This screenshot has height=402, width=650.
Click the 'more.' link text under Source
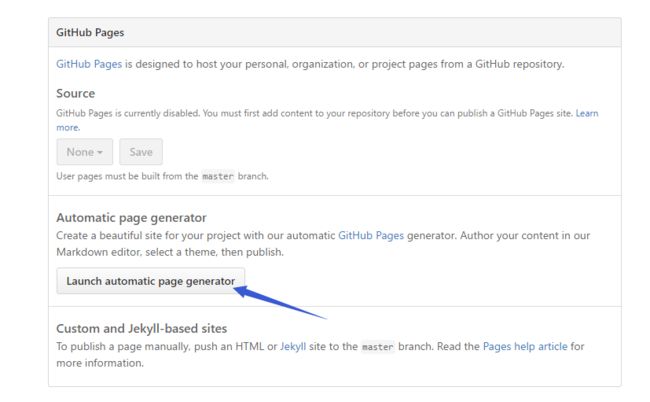point(68,127)
